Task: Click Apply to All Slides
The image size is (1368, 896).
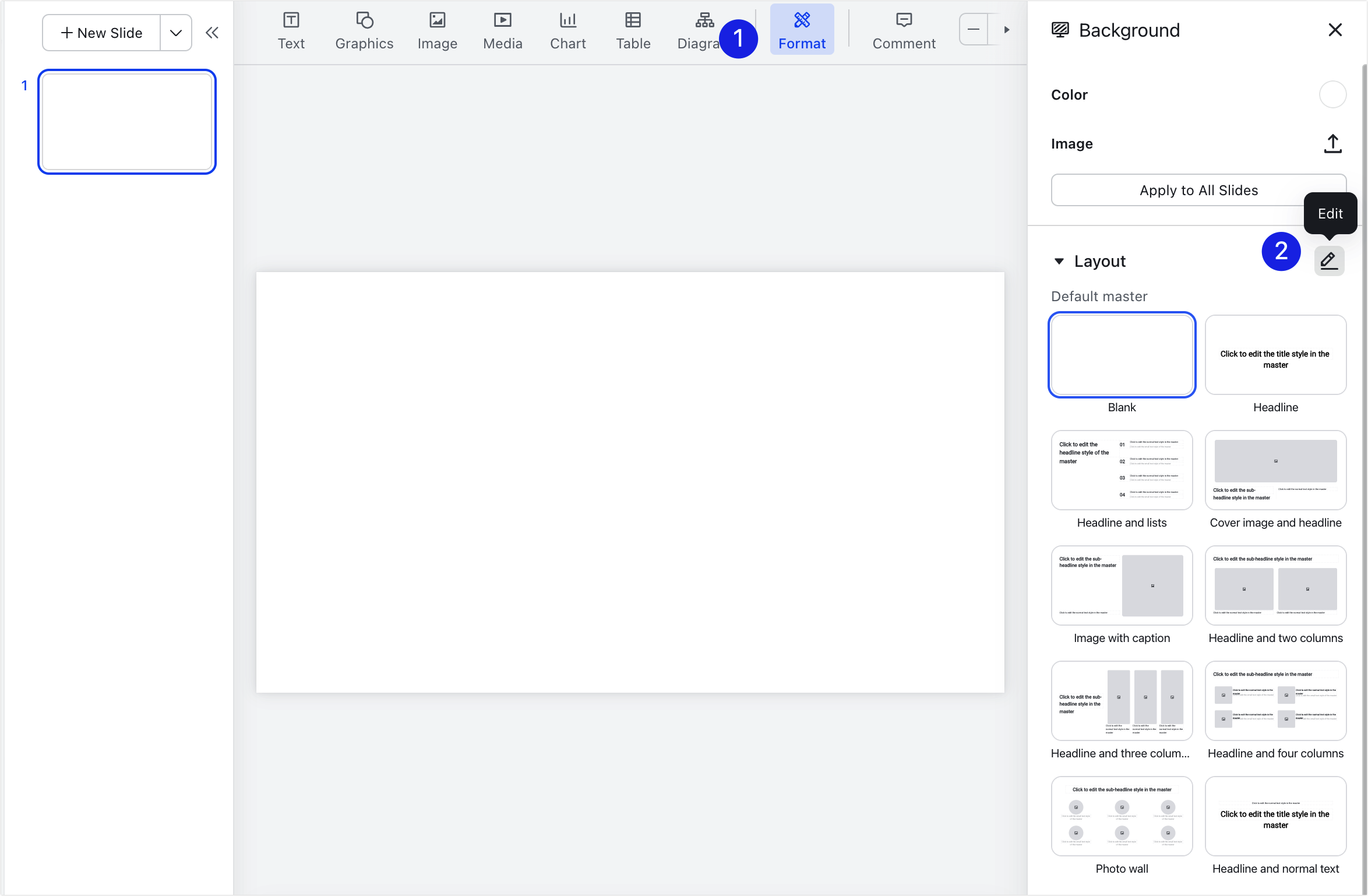Action: 1198,190
